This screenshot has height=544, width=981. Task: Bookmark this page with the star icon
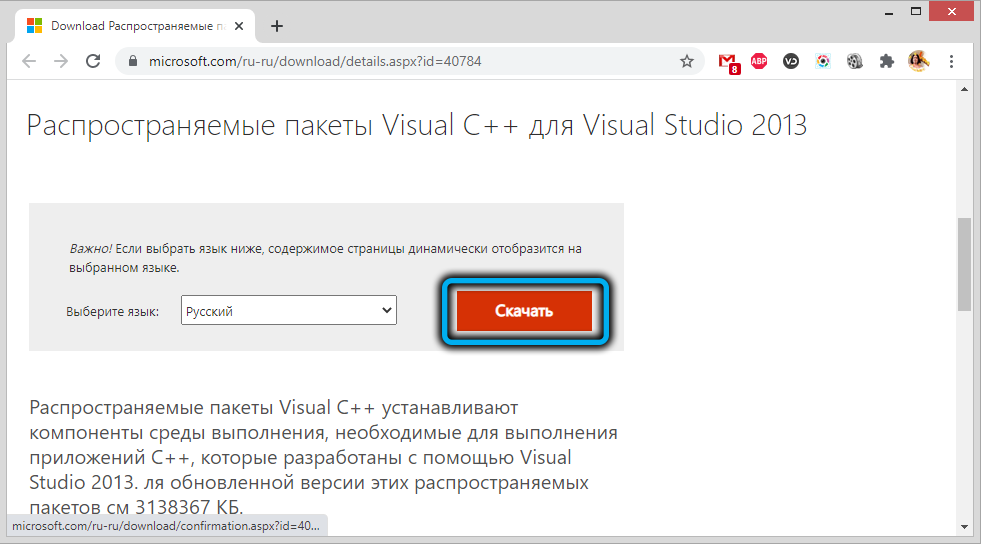coord(687,61)
